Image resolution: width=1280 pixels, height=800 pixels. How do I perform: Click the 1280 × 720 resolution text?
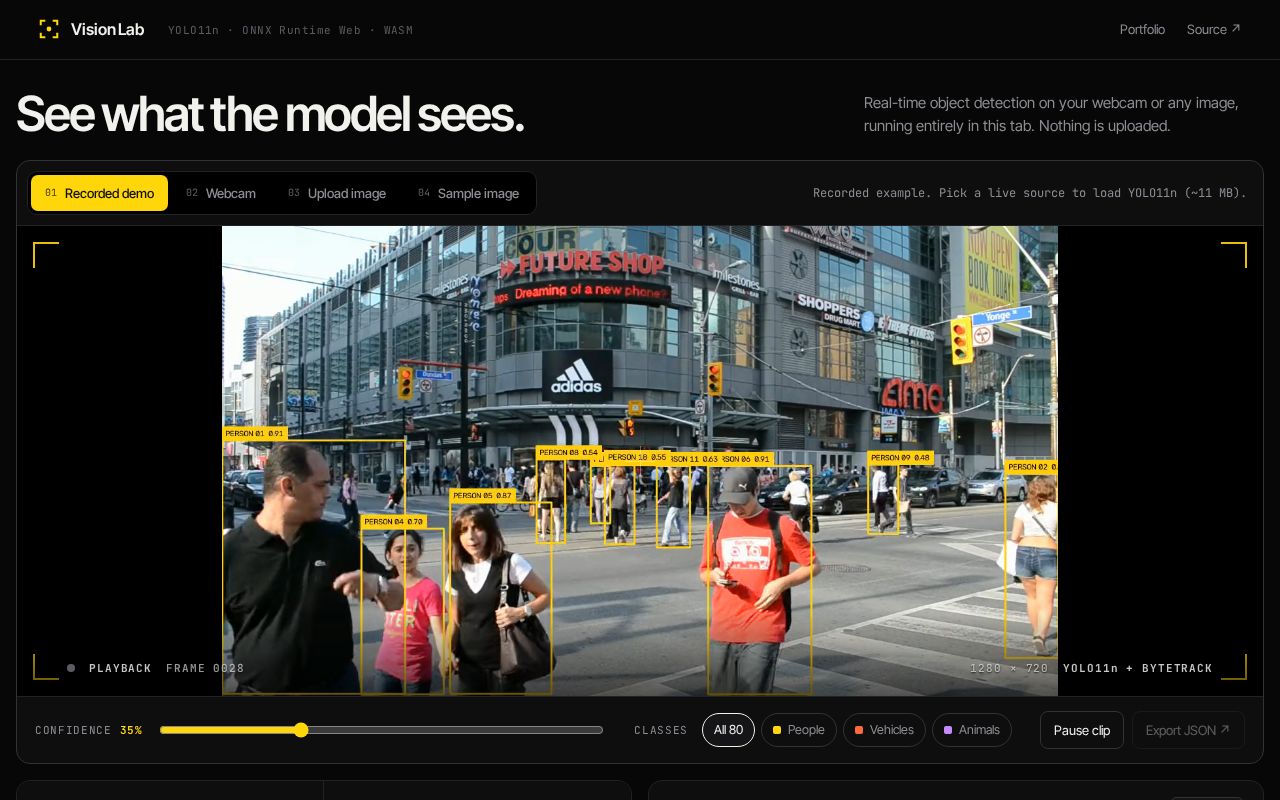1009,668
